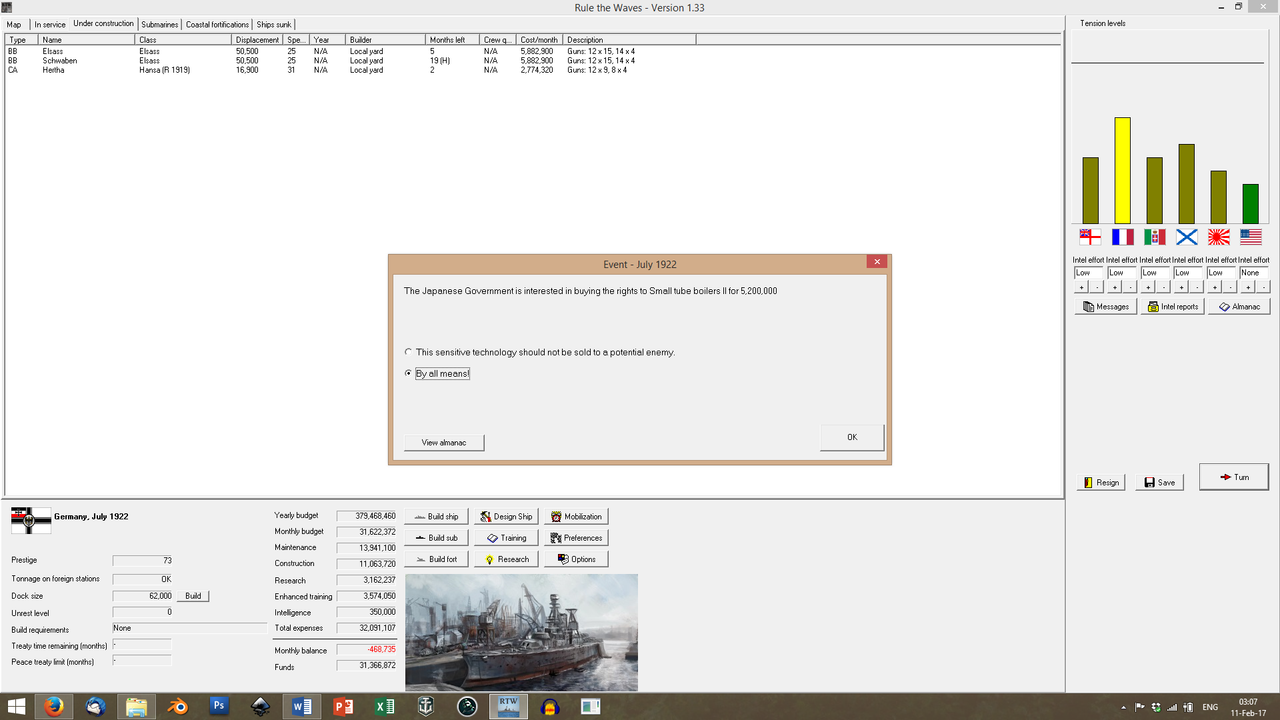Click Build fort button
The height and width of the screenshot is (720, 1280).
coord(436,559)
